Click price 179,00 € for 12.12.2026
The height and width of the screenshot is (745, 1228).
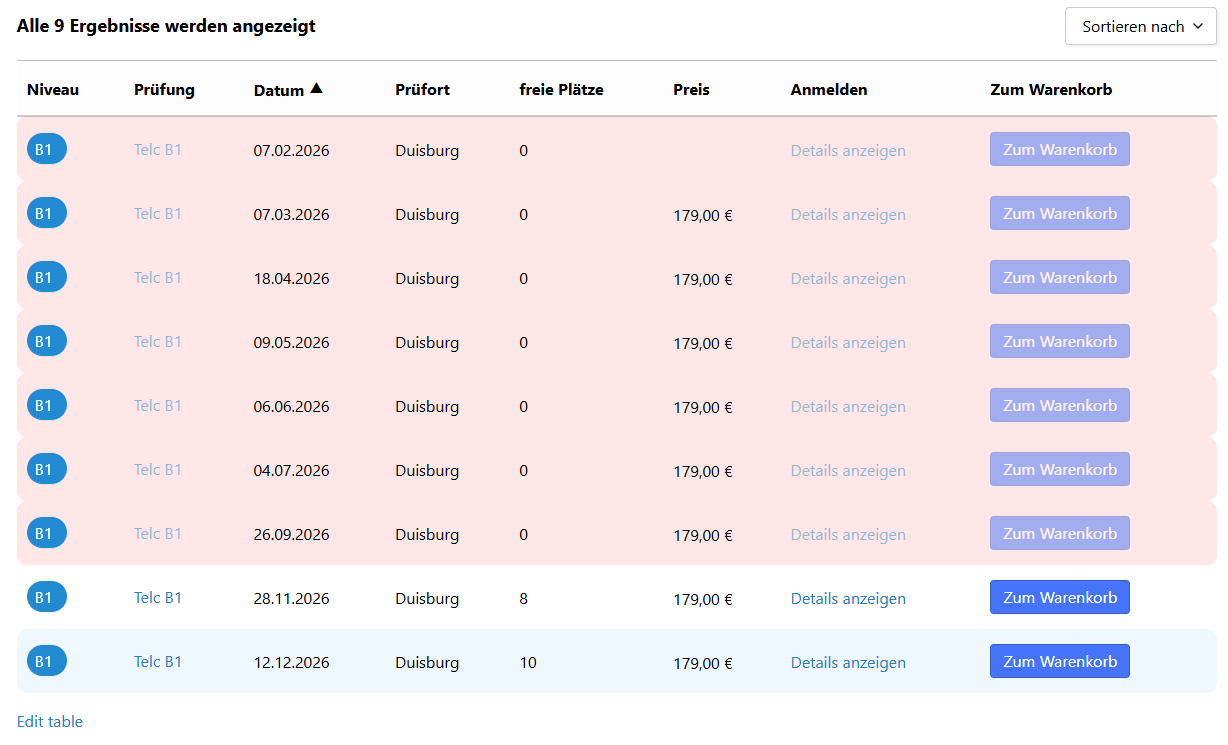(x=703, y=664)
